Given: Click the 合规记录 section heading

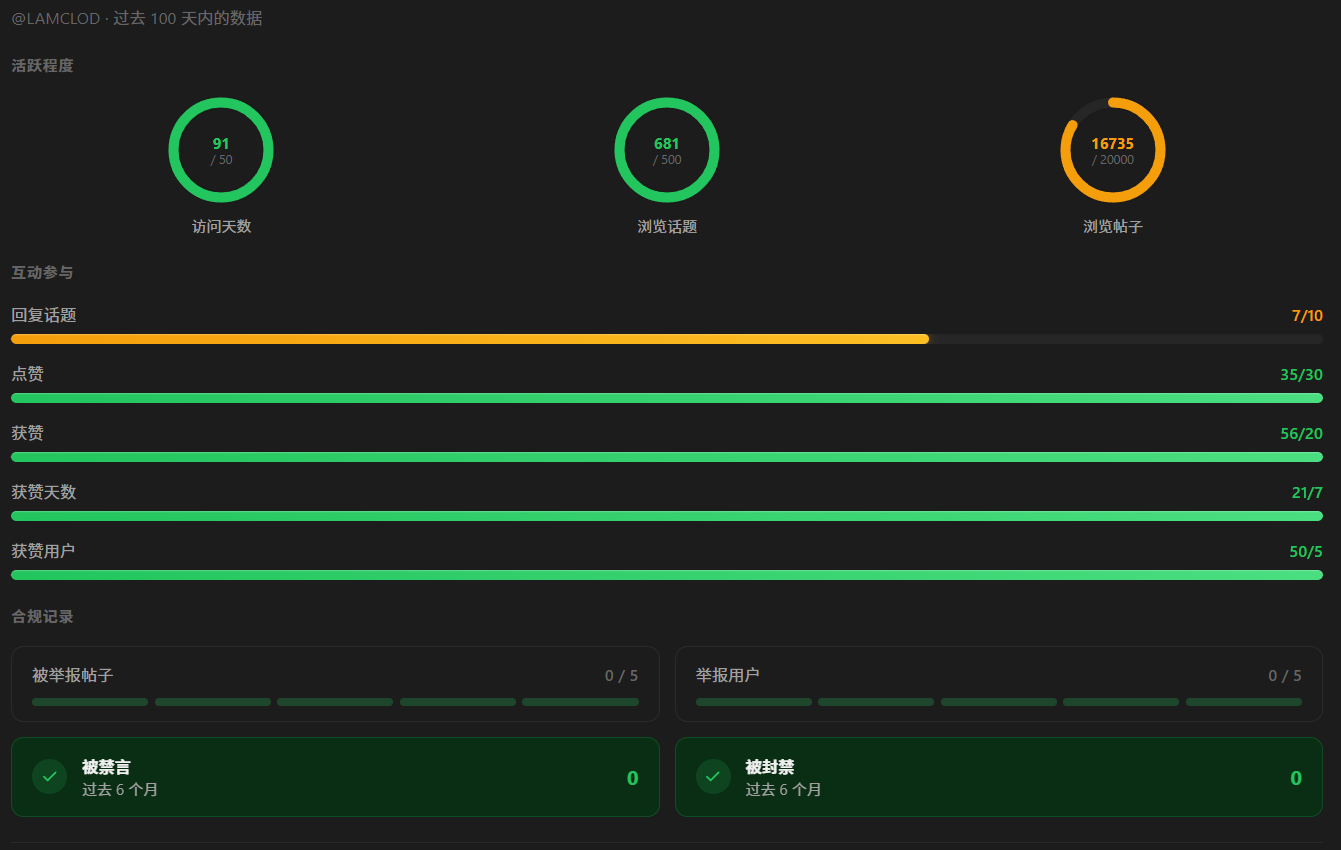Looking at the screenshot, I should (x=42, y=617).
